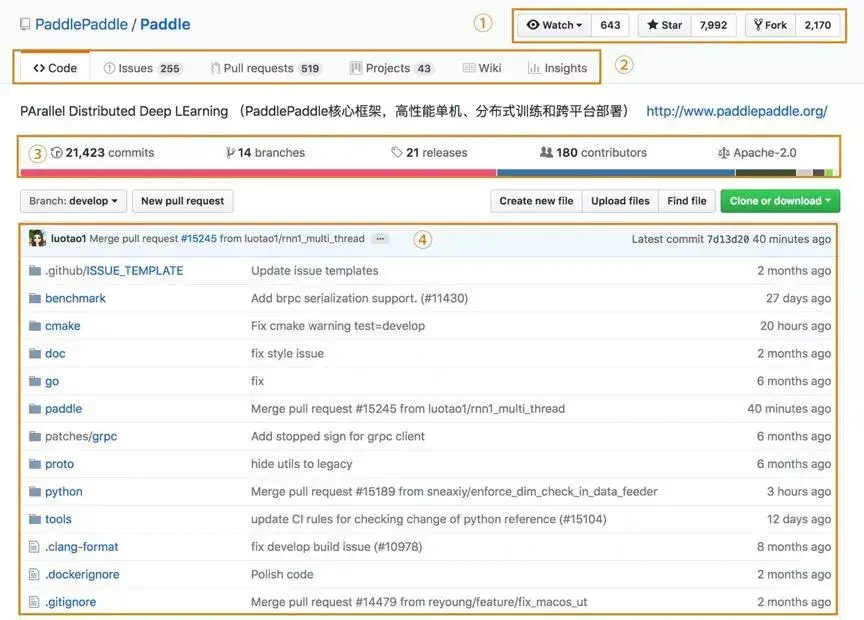Viewport: 864px width, 620px height.
Task: Click the Watch eye icon
Action: pos(532,24)
